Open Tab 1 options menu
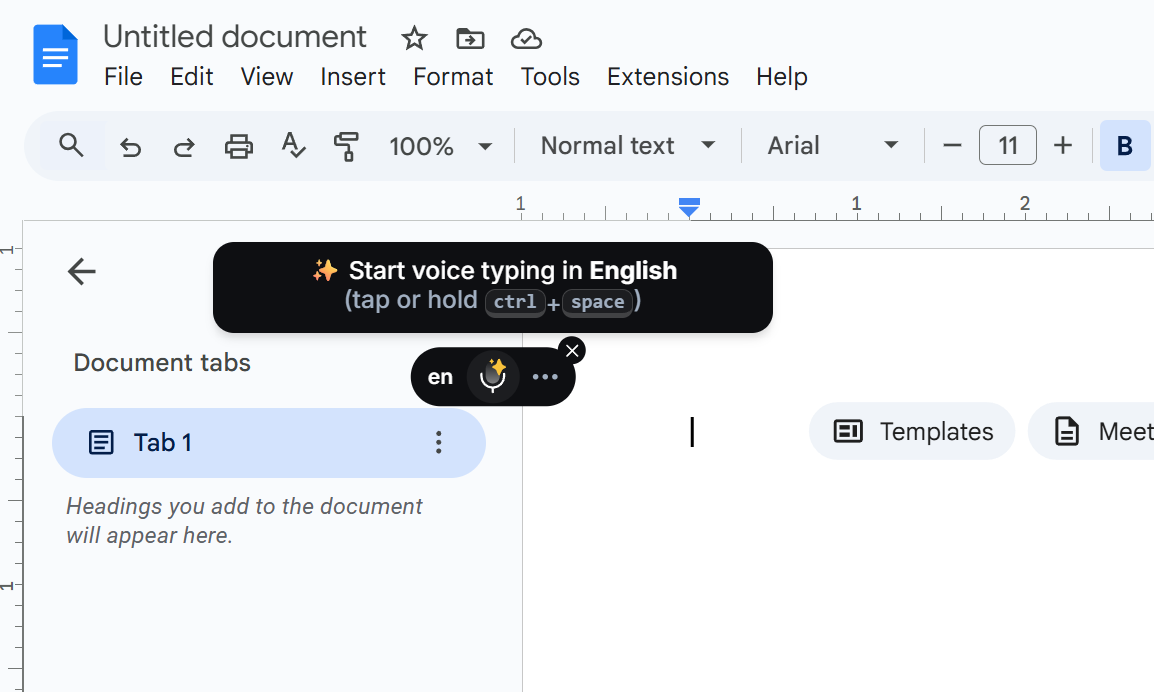Viewport: 1154px width, 692px height. coord(439,442)
